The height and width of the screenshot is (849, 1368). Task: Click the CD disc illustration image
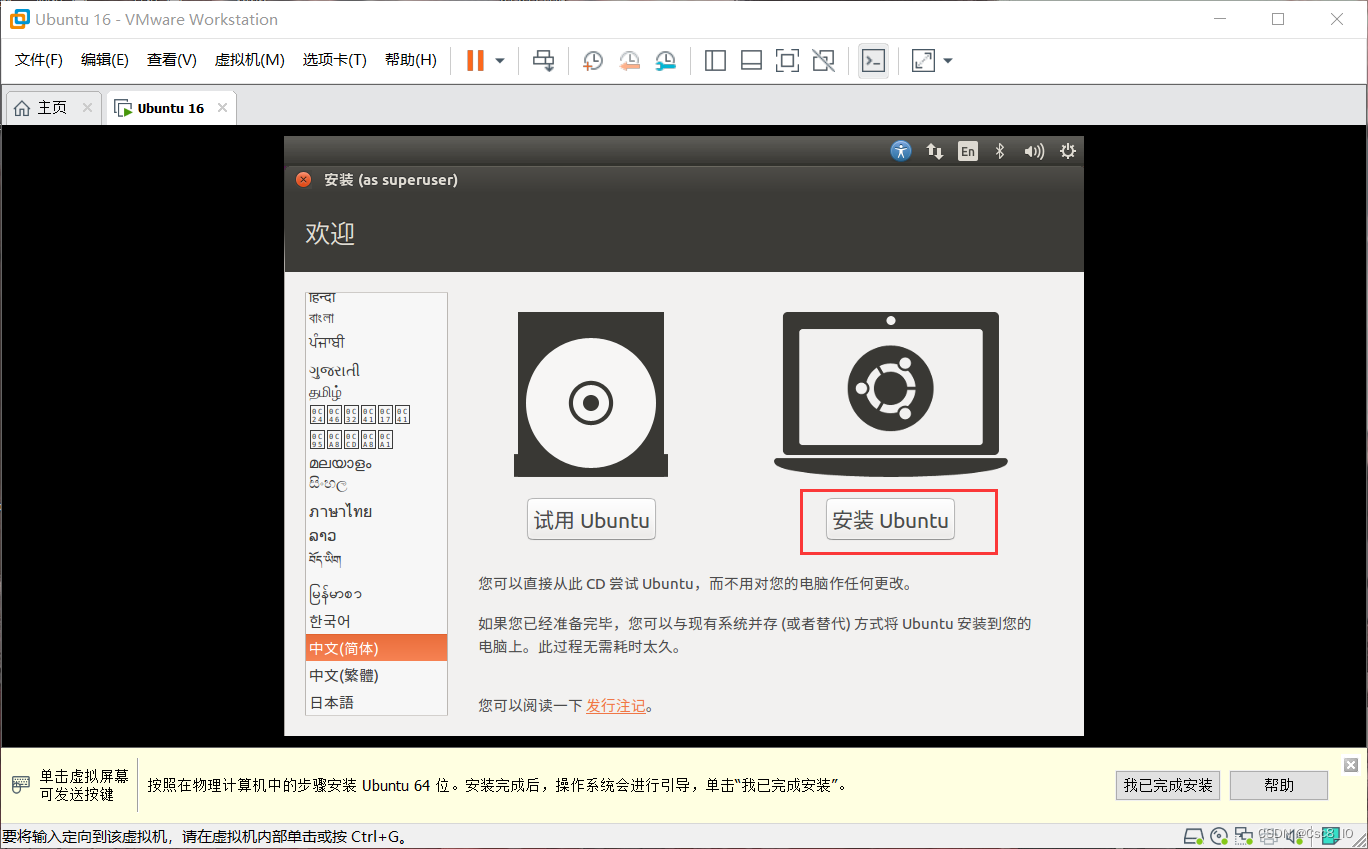tap(591, 395)
